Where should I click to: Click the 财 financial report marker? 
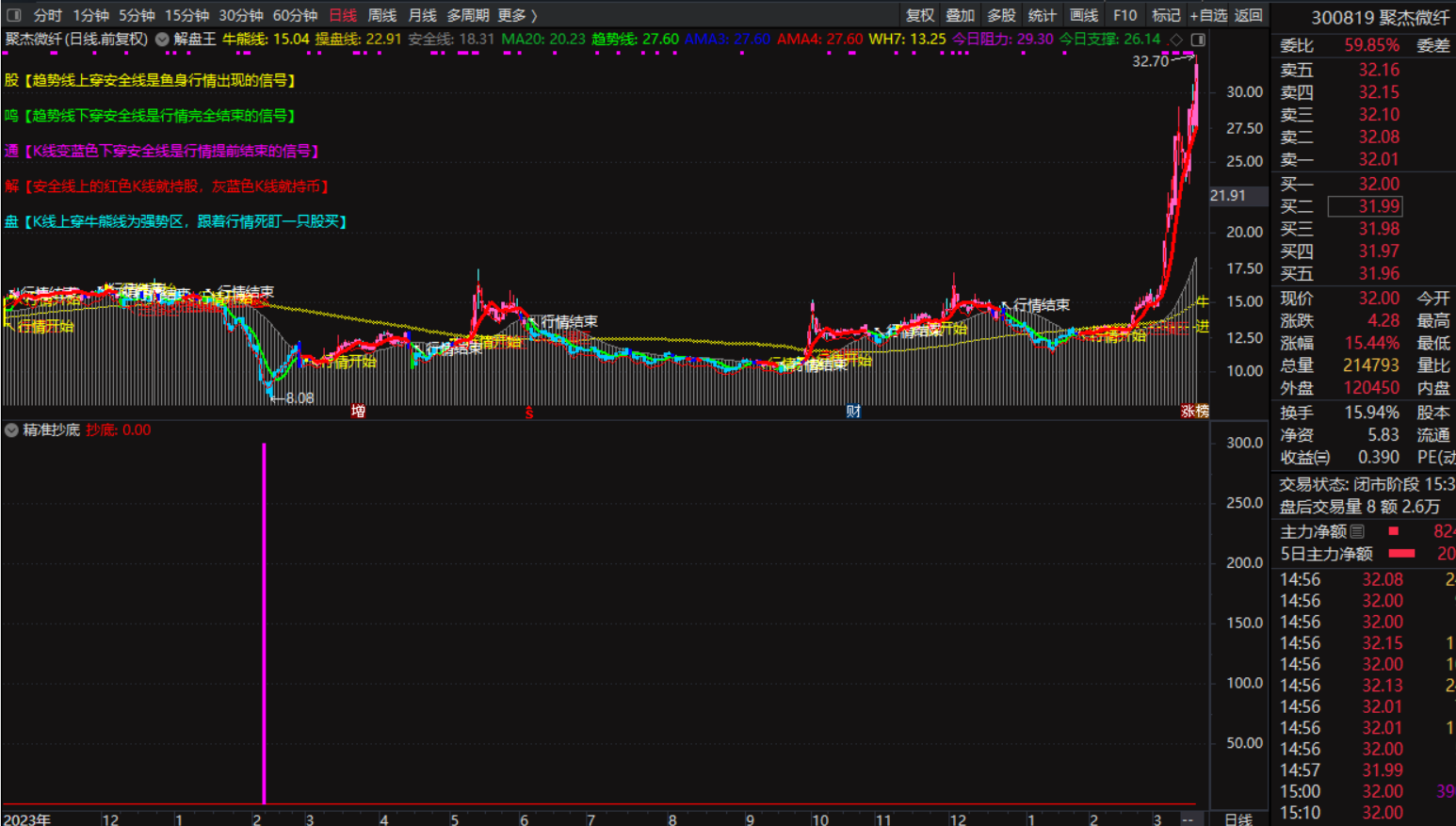point(853,411)
